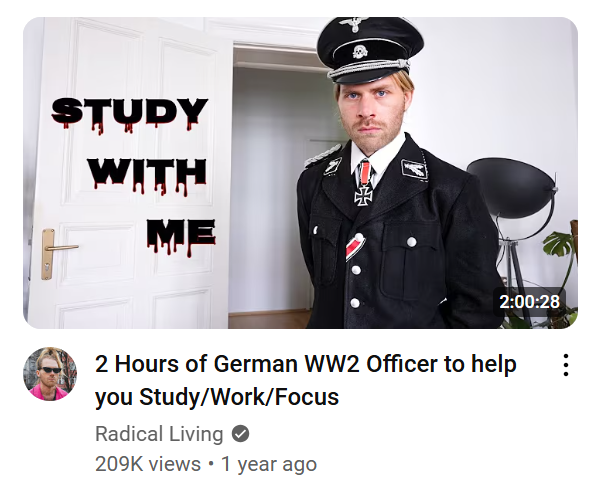Image resolution: width=605 pixels, height=484 pixels.
Task: Click the 2:00:28 duration badge
Action: [529, 301]
